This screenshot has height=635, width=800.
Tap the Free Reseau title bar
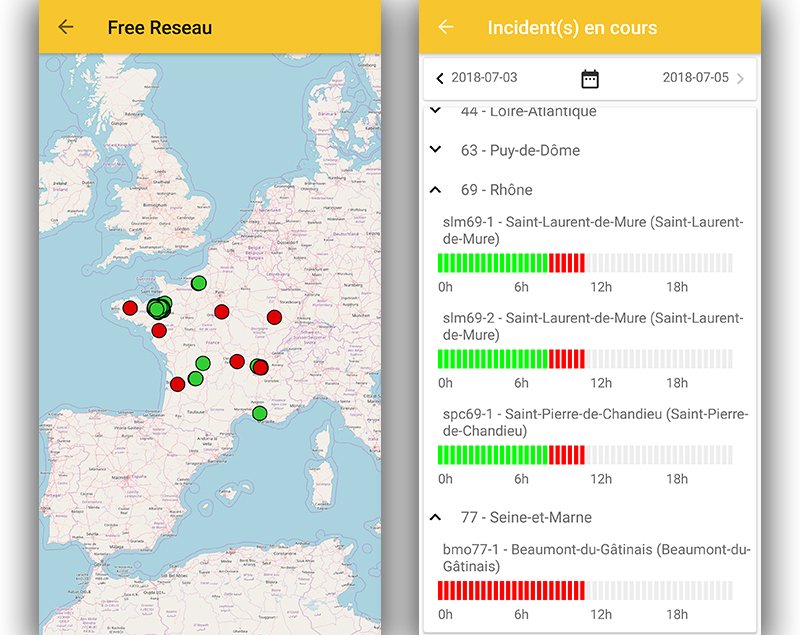pyautogui.click(x=160, y=27)
